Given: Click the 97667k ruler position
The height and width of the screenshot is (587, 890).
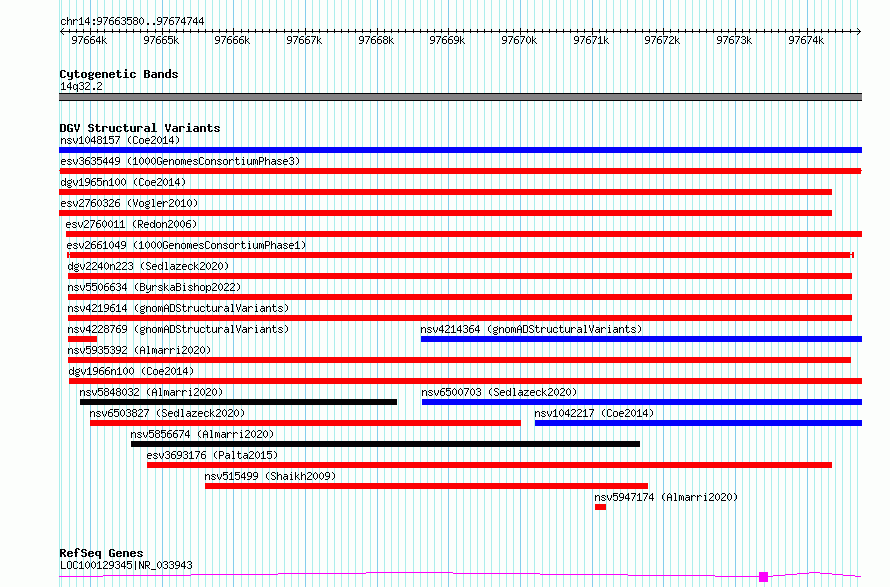Looking at the screenshot, I should coord(304,40).
